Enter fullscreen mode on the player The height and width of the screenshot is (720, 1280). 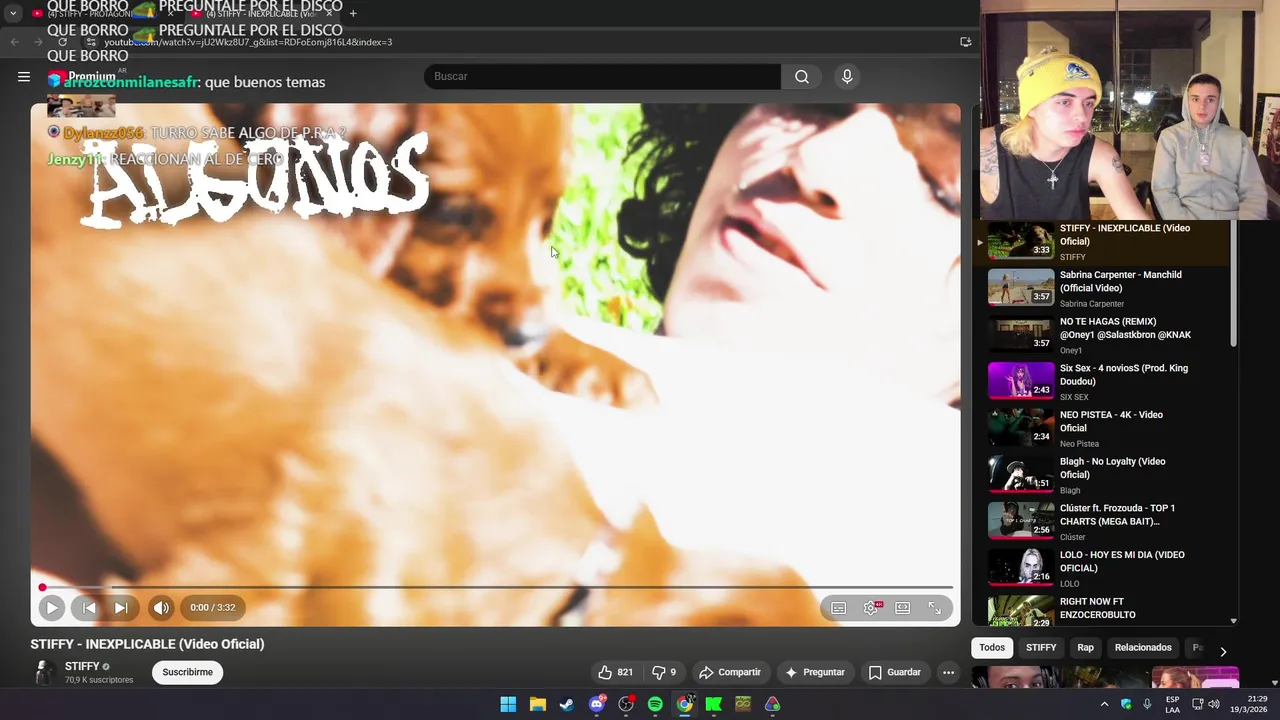(935, 608)
